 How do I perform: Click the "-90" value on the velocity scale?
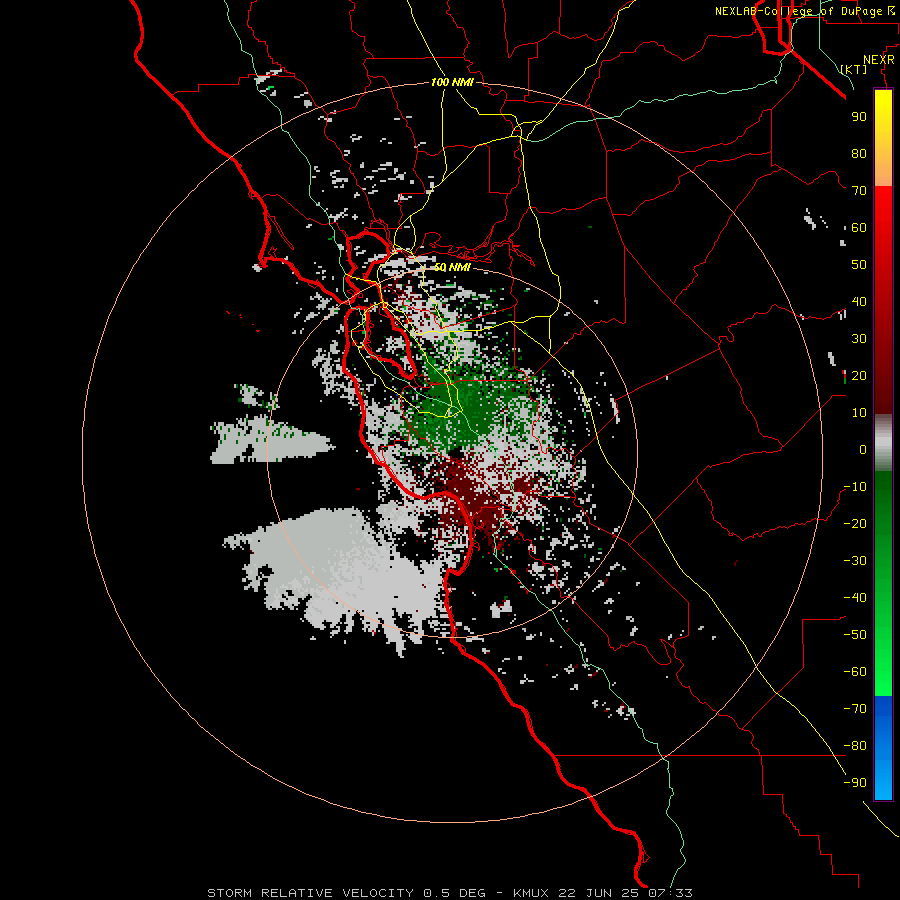coord(855,783)
